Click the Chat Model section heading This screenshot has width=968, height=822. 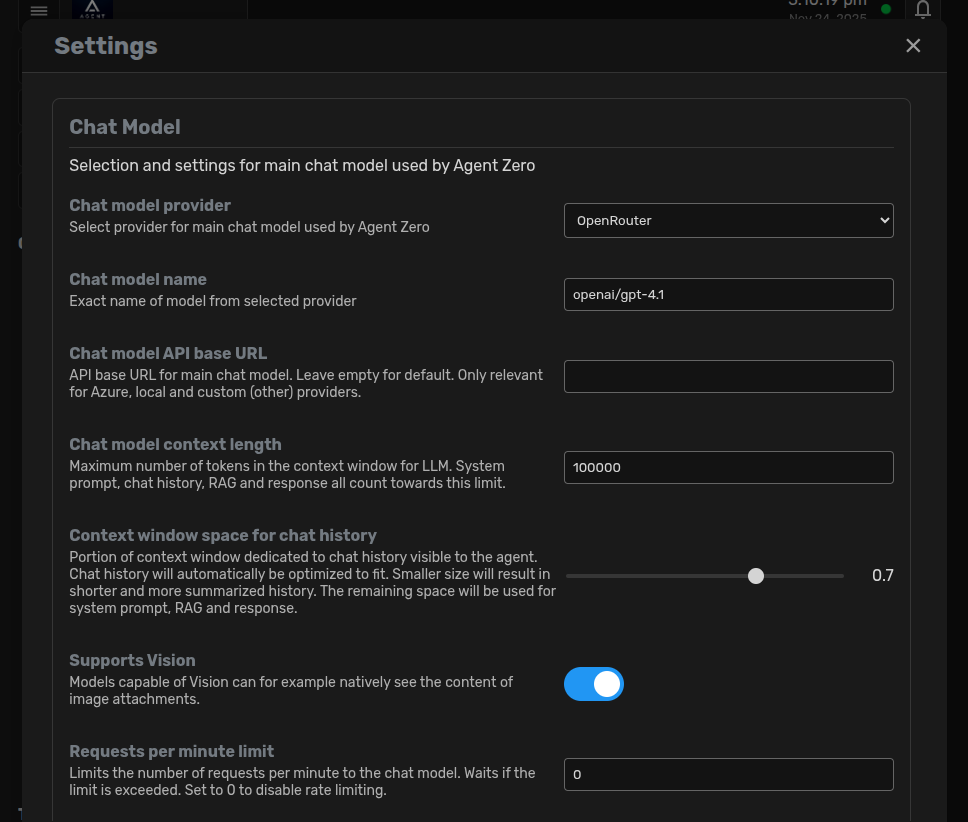[124, 127]
